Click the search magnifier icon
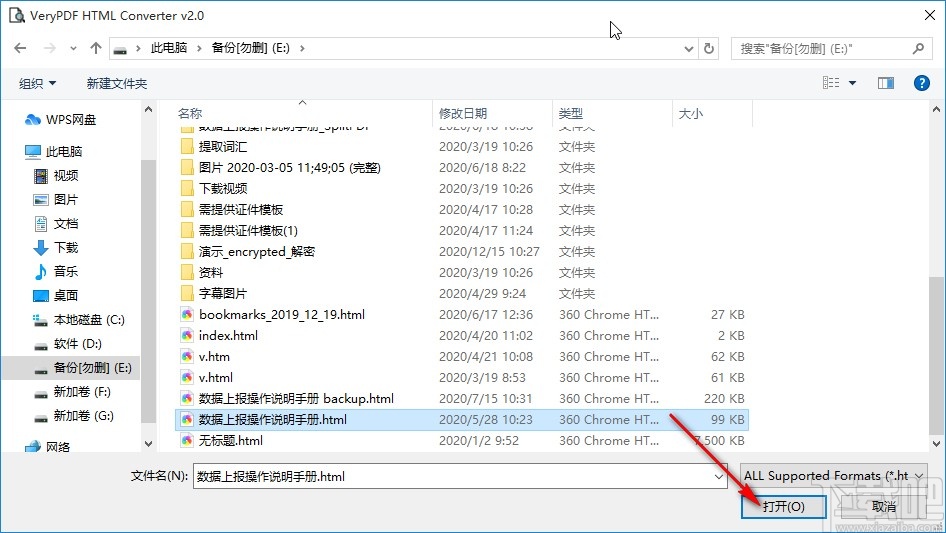This screenshot has height=533, width=946. pyautogui.click(x=918, y=48)
